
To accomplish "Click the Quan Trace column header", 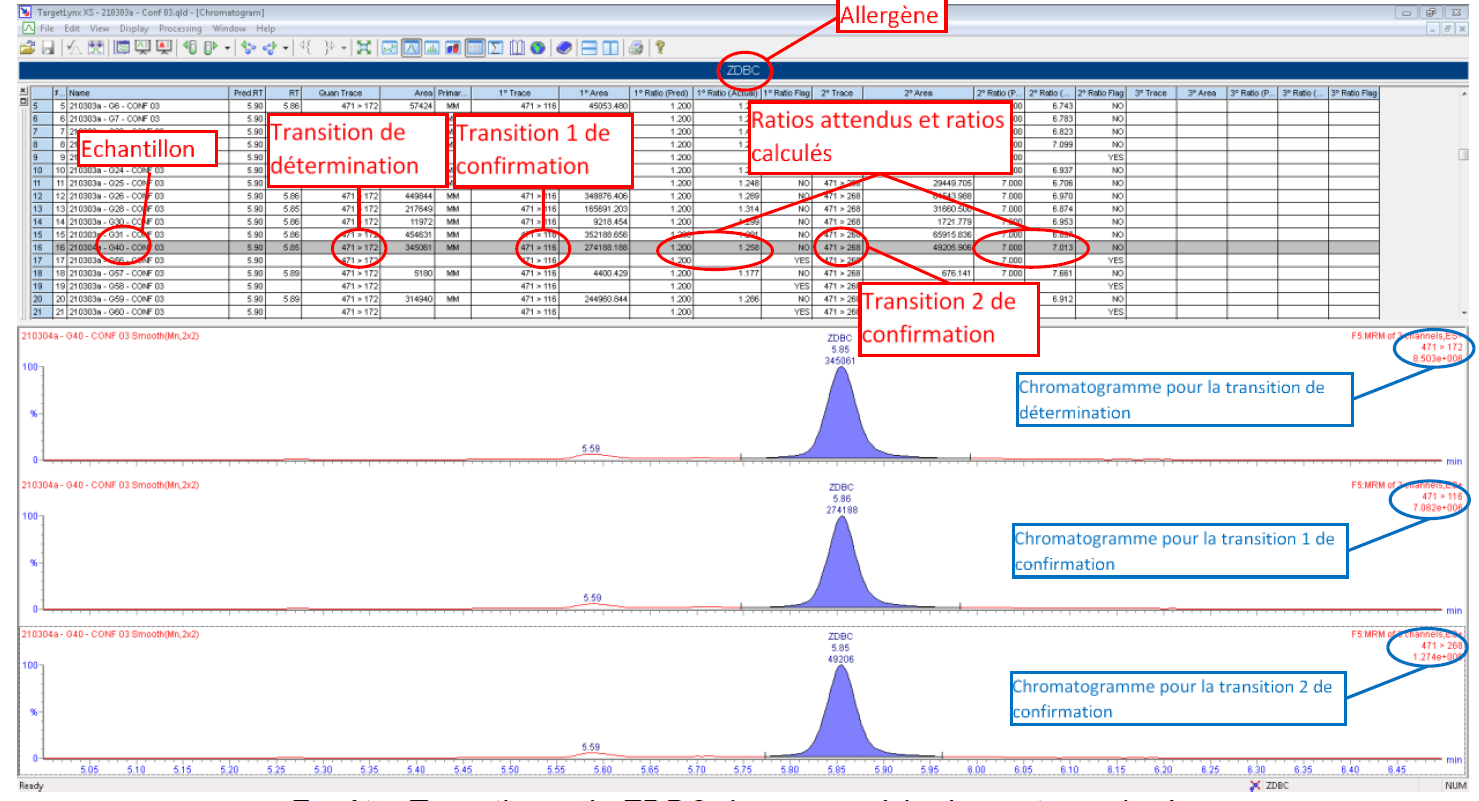I will tap(341, 93).
